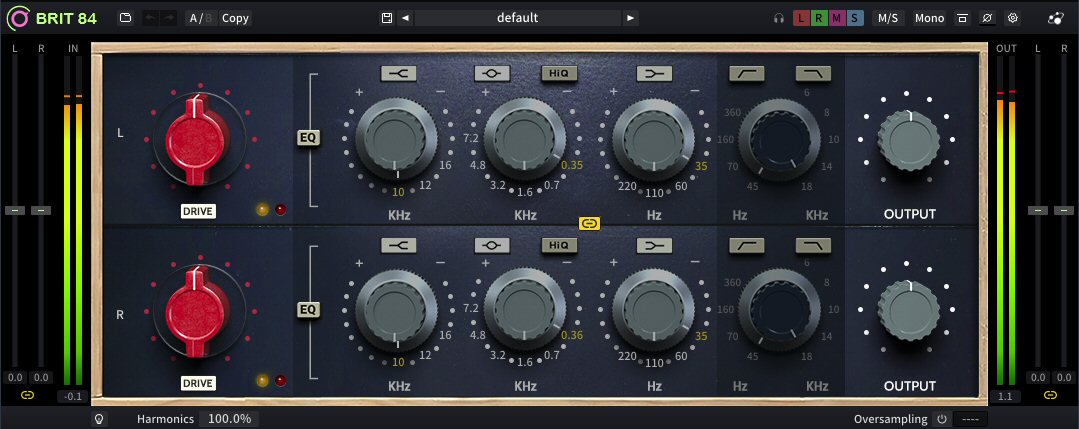
Task: Click the input L fader handle
Action: pyautogui.click(x=15, y=210)
